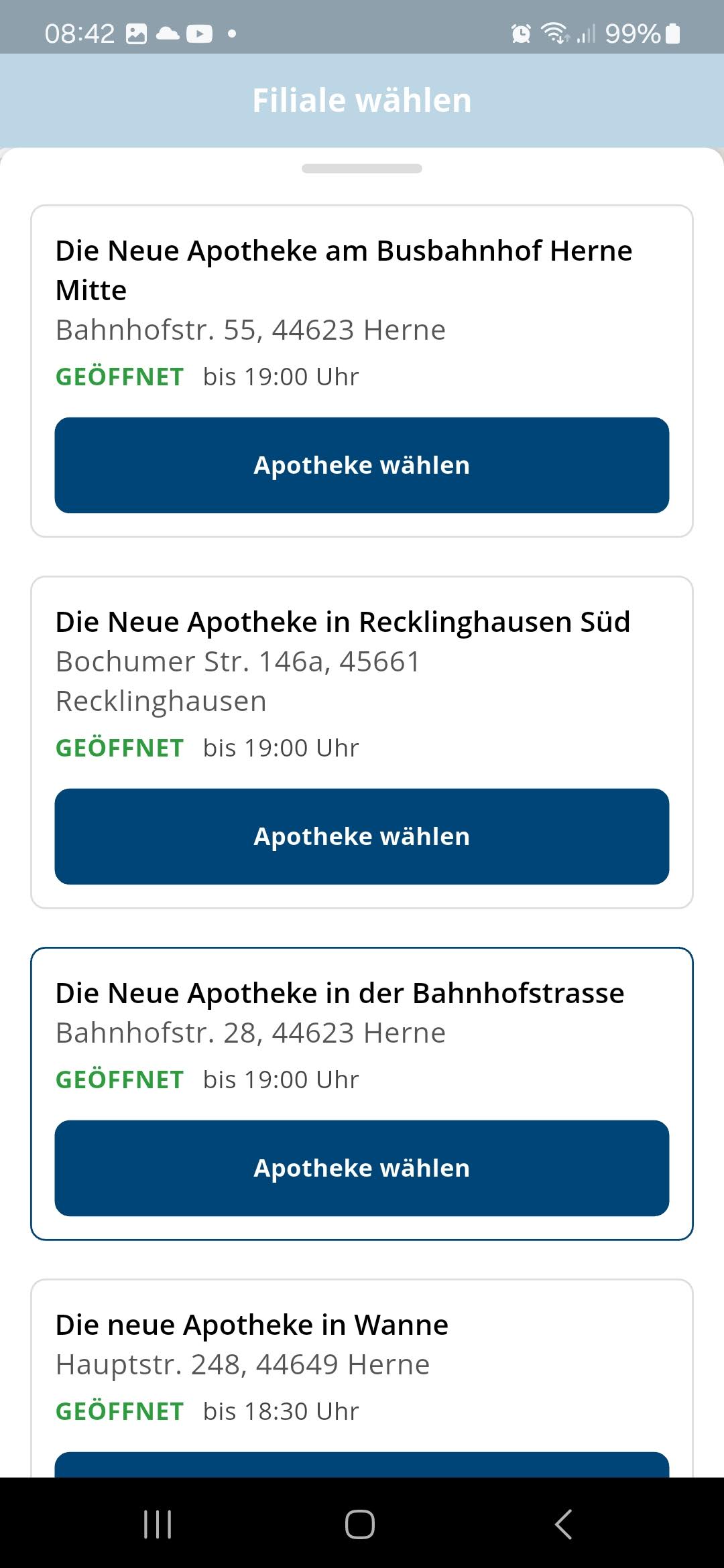The height and width of the screenshot is (1568, 724).
Task: Tap the alarm clock status icon
Action: pos(521,33)
